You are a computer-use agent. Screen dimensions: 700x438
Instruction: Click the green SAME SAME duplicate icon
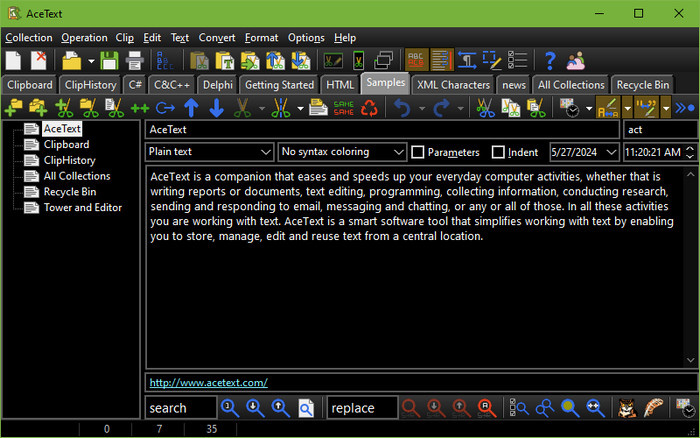[x=344, y=108]
